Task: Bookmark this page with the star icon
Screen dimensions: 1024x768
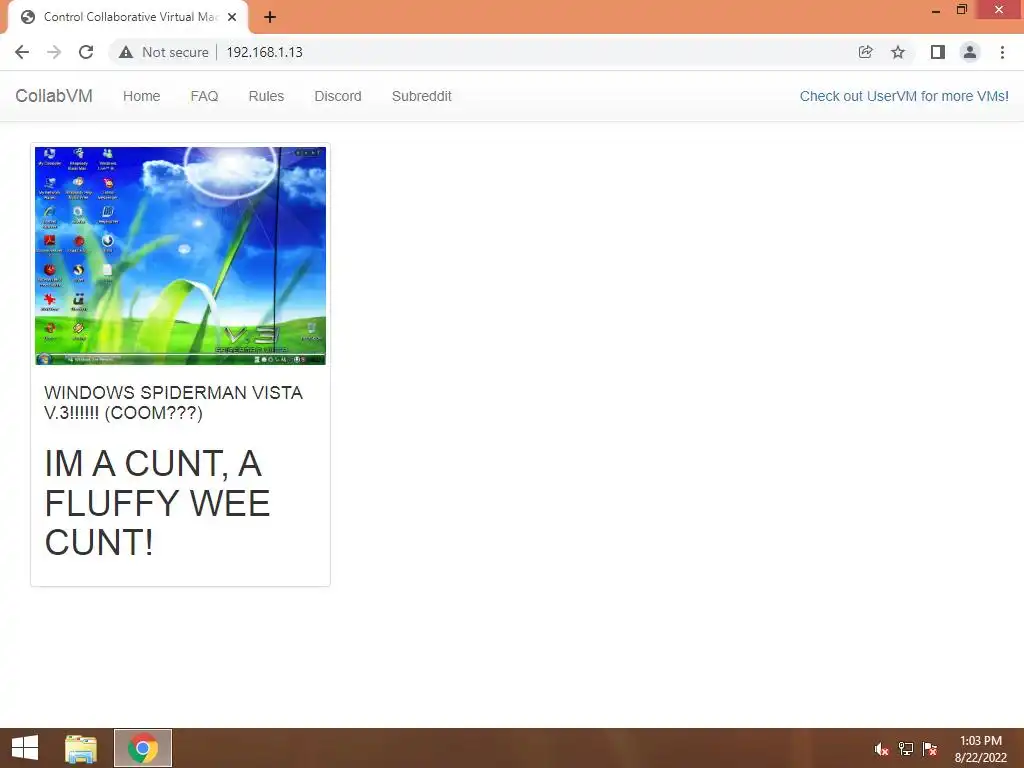Action: (x=898, y=52)
